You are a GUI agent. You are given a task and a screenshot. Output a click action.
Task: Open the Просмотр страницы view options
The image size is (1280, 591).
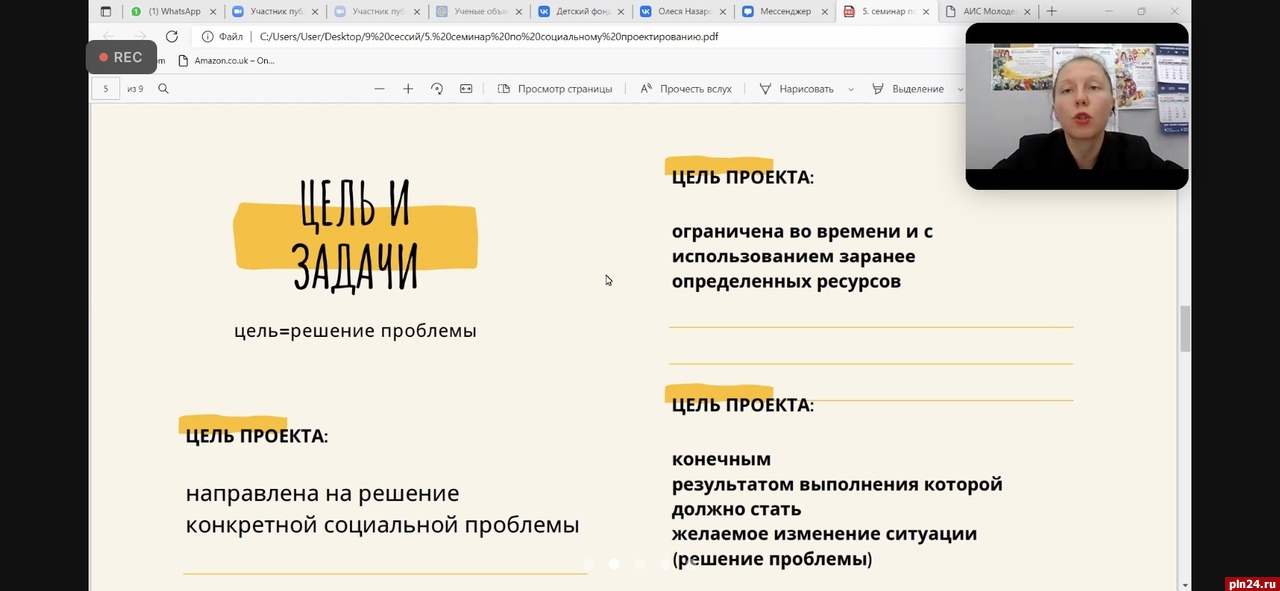[x=555, y=89]
